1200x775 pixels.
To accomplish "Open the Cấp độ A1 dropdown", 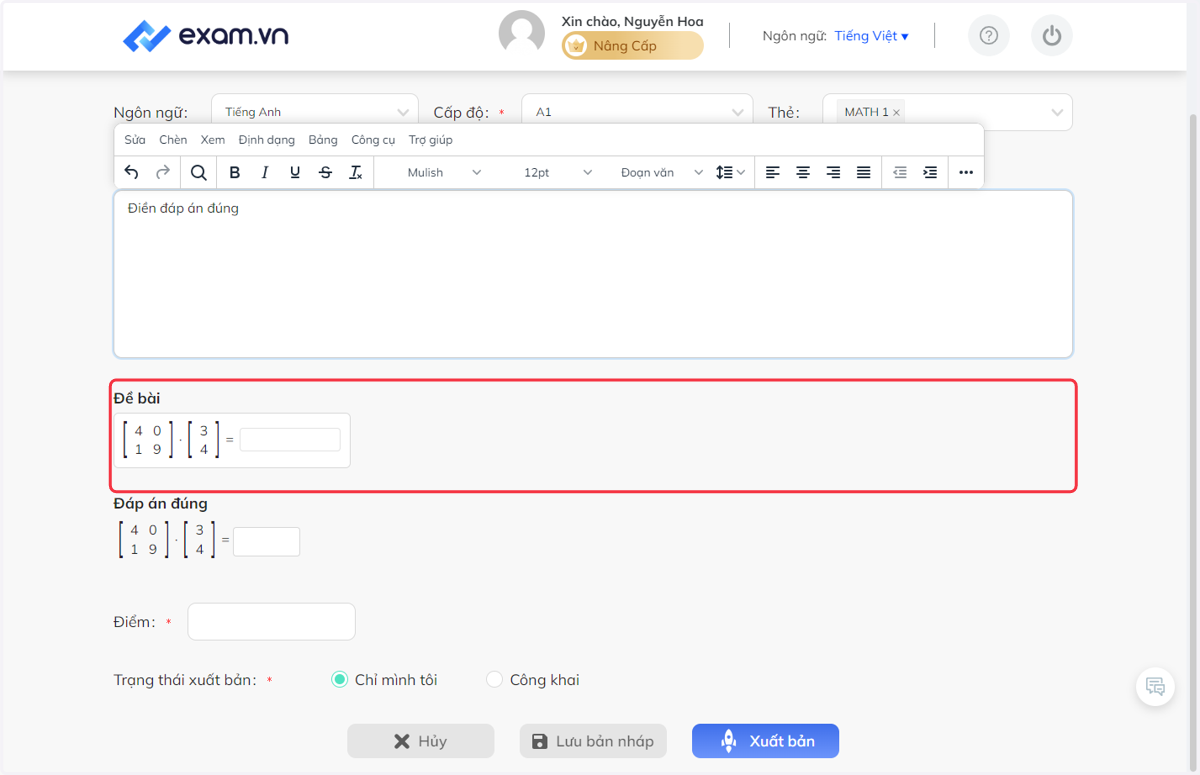I will click(x=637, y=112).
